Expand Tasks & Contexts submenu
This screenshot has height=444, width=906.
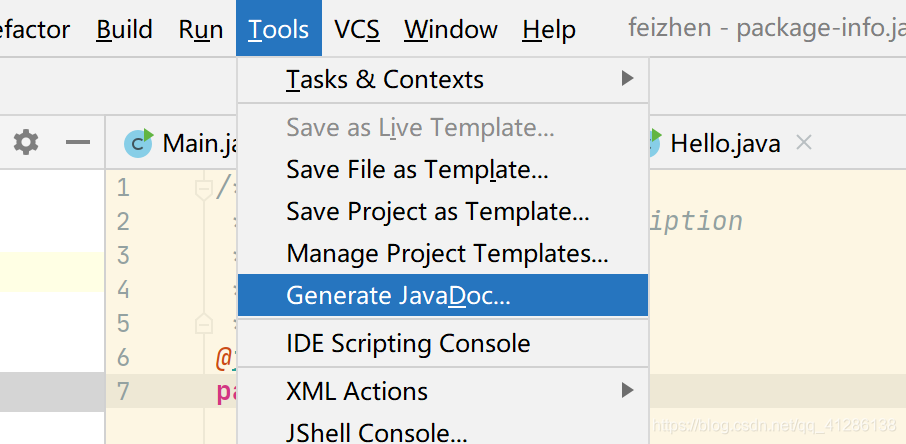coord(627,79)
